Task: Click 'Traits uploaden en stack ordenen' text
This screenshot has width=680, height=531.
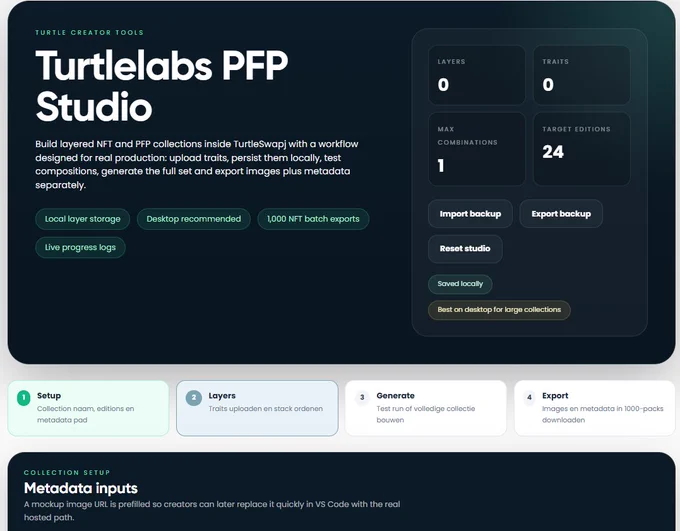Action: 265,409
